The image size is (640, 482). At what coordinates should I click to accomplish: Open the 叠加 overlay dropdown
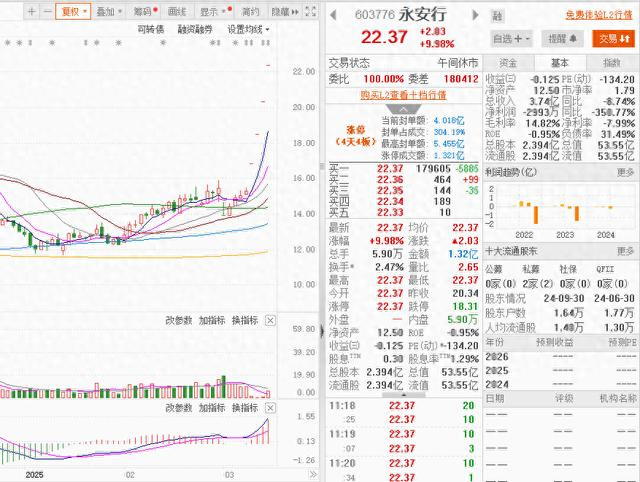point(109,12)
